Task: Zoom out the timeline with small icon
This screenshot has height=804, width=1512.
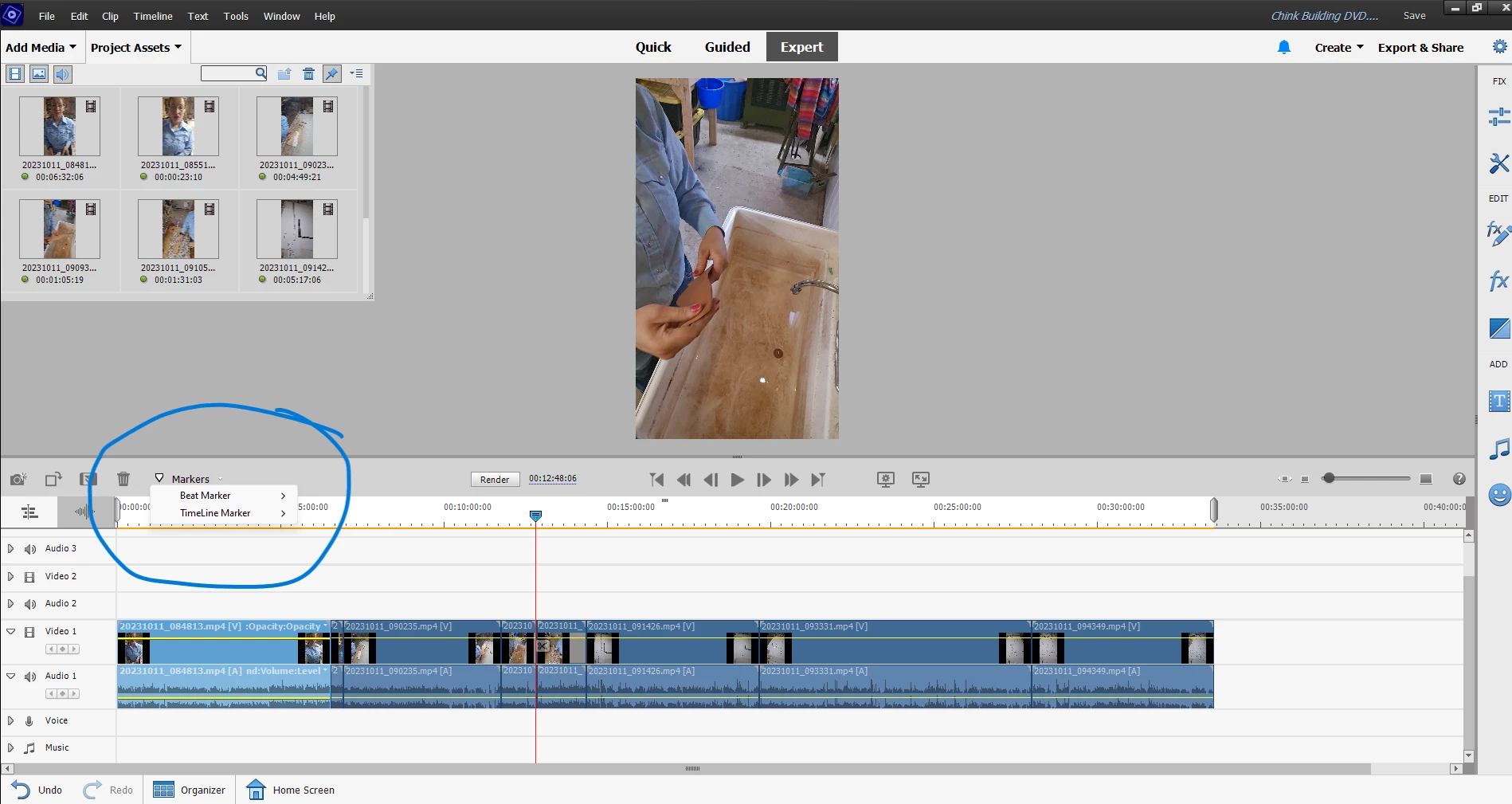Action: pos(1305,479)
